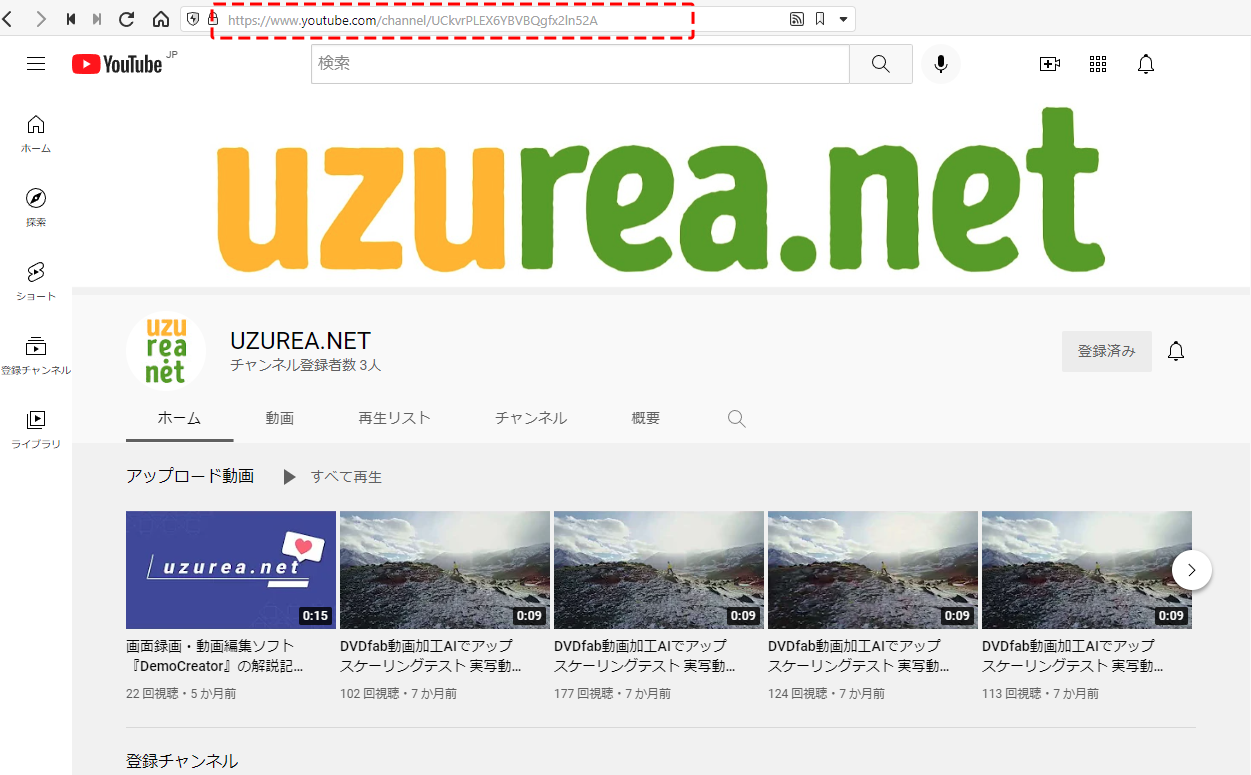Click the 登録チャンネル section heading
This screenshot has width=1251, height=775.
click(182, 761)
